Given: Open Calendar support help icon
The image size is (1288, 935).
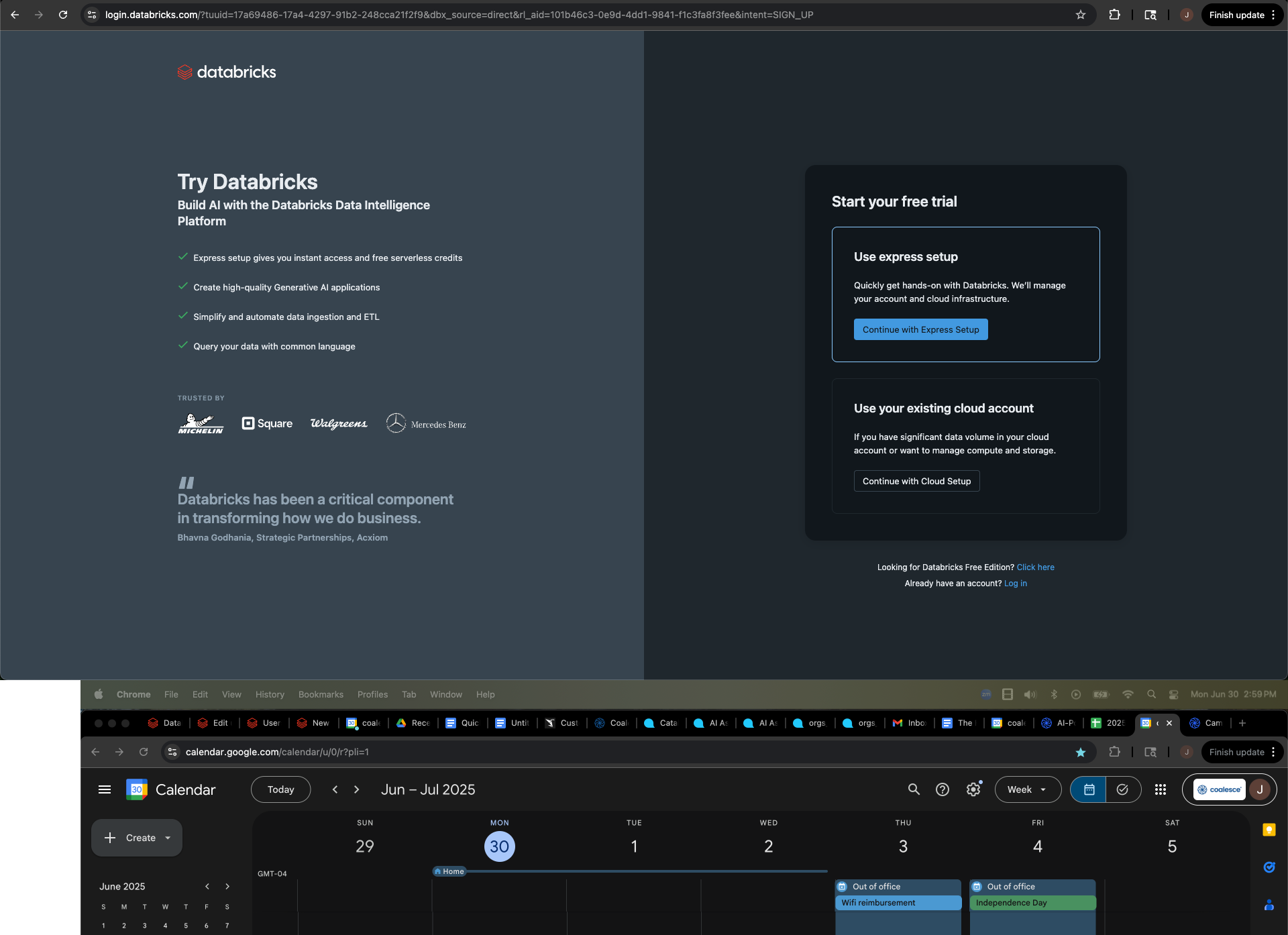Looking at the screenshot, I should click(943, 789).
